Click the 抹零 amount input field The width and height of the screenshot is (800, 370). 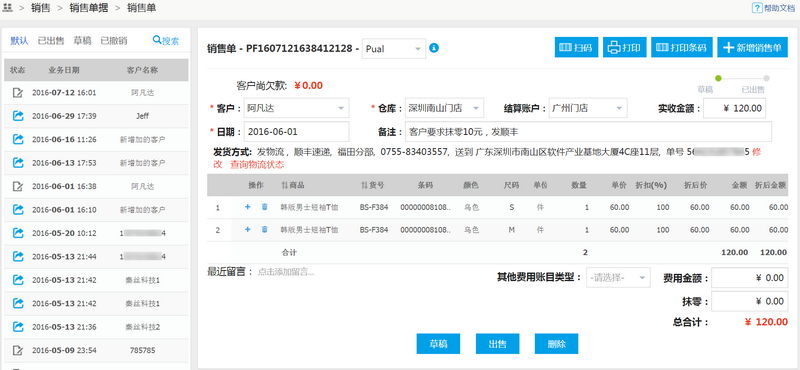pos(749,301)
